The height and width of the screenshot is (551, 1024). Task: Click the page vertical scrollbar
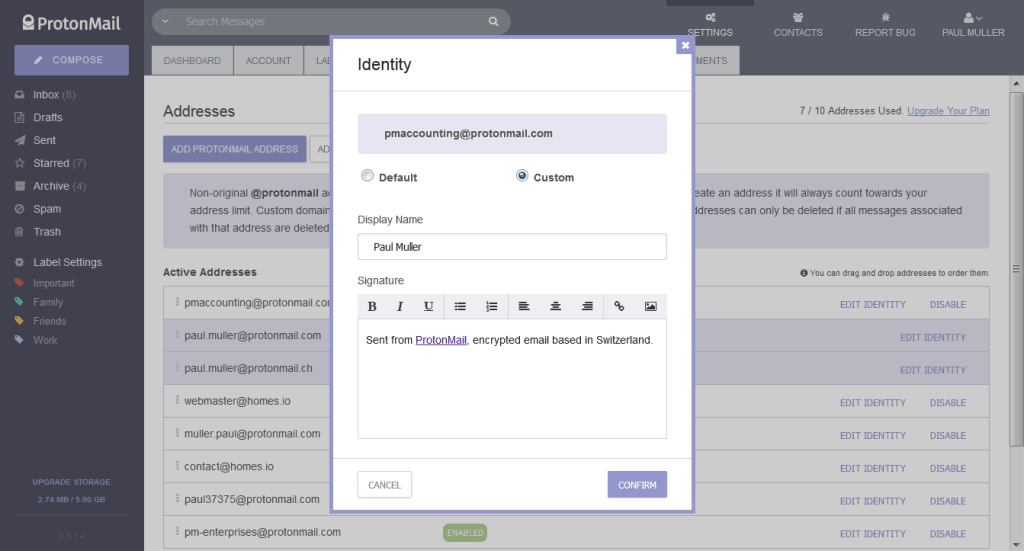pyautogui.click(x=1016, y=269)
